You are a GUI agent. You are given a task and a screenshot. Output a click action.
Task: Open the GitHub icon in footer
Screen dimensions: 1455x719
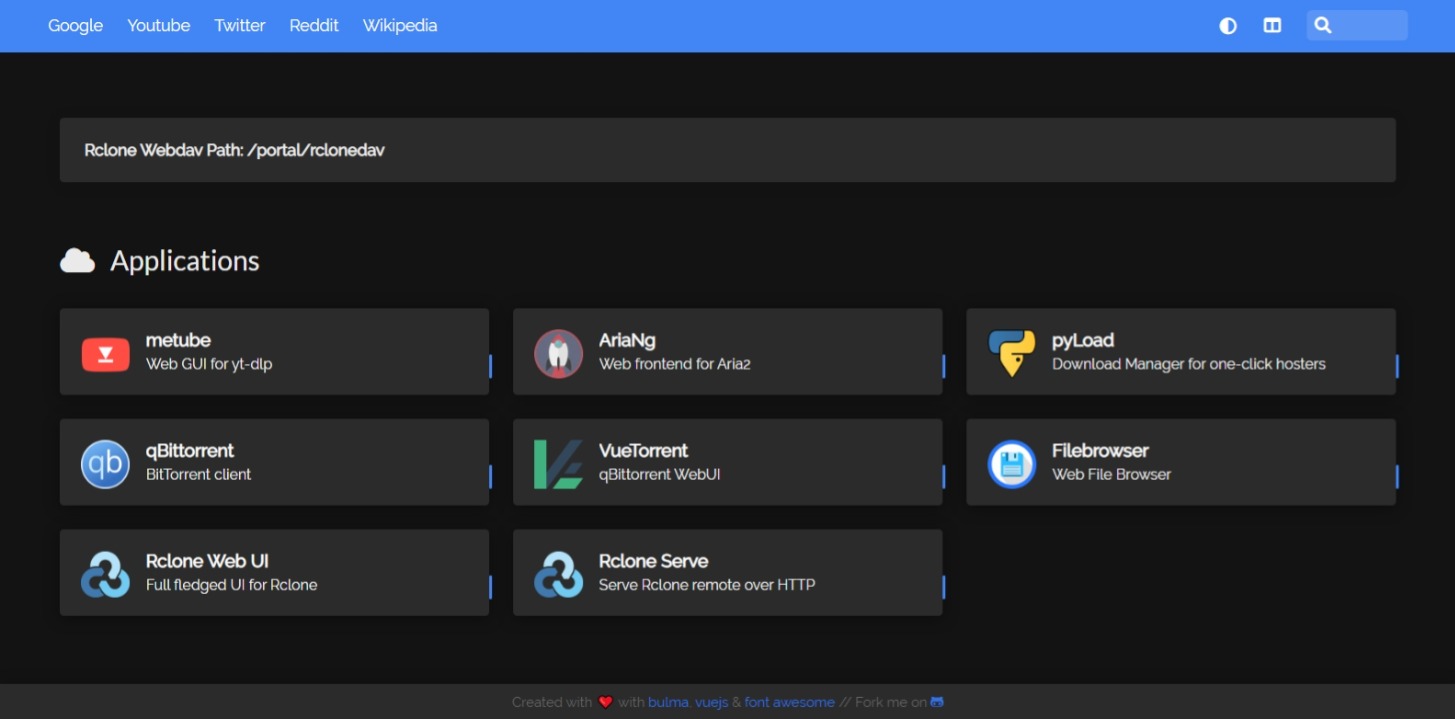tap(937, 702)
